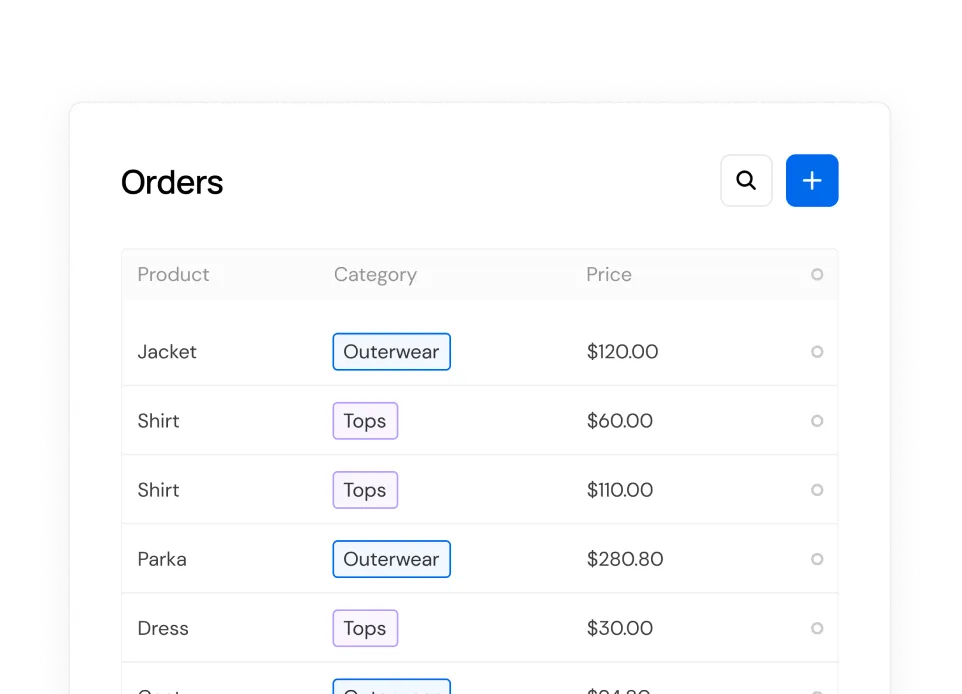Click the circle icon in the table header row
Image resolution: width=962 pixels, height=694 pixels.
coord(817,274)
